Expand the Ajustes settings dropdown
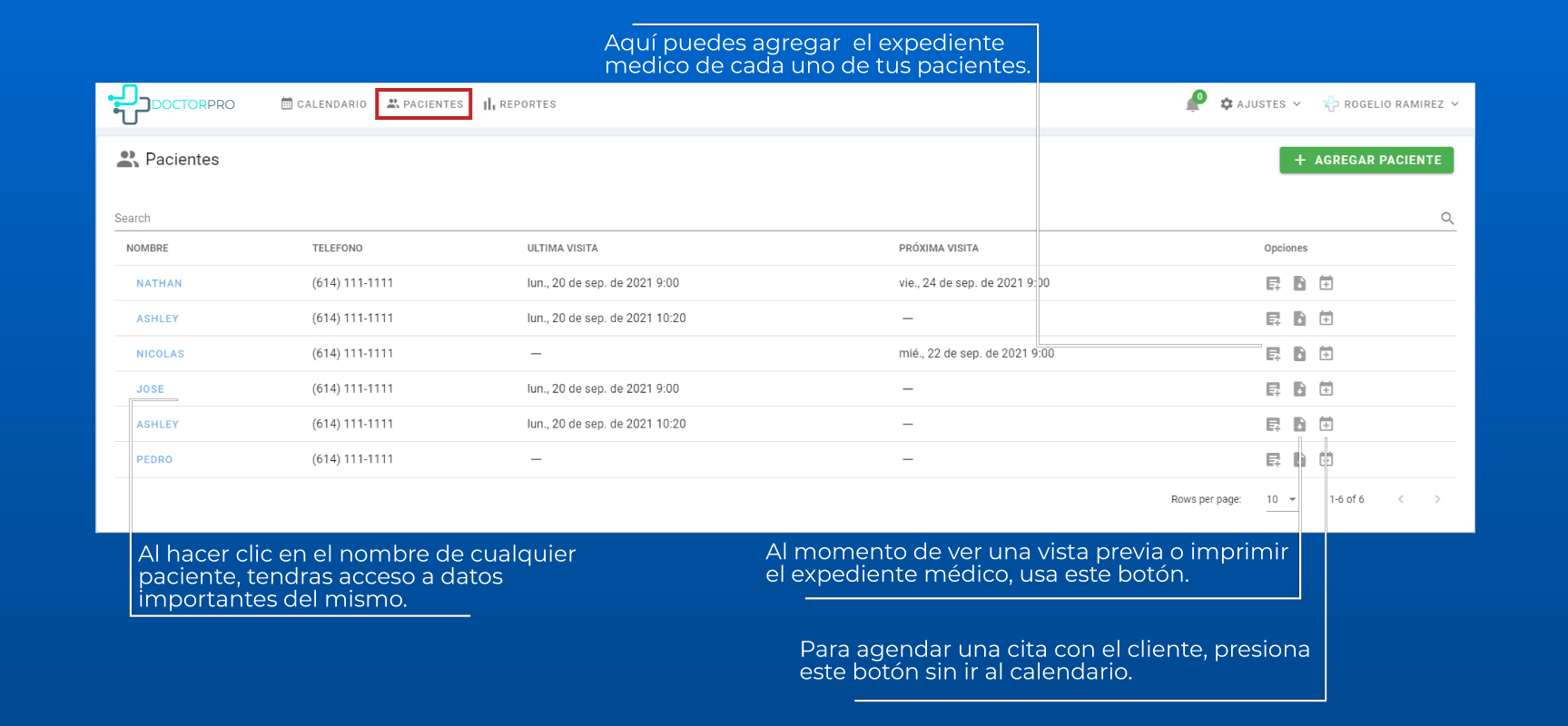The width and height of the screenshot is (1568, 726). (1261, 104)
